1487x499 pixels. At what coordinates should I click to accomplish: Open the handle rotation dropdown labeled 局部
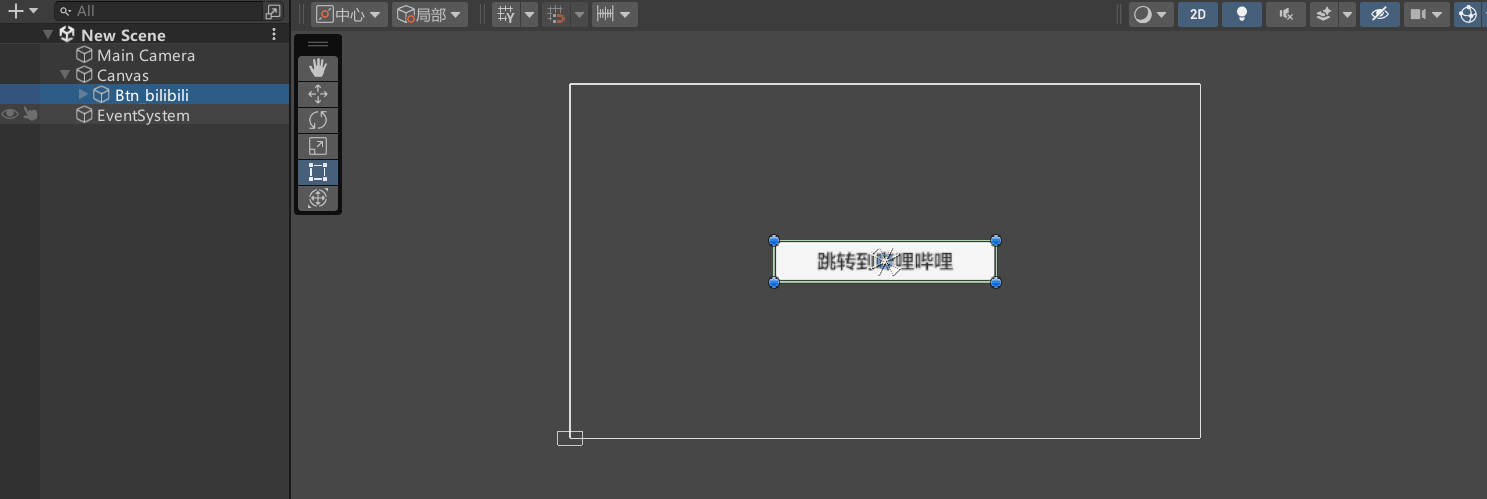430,14
